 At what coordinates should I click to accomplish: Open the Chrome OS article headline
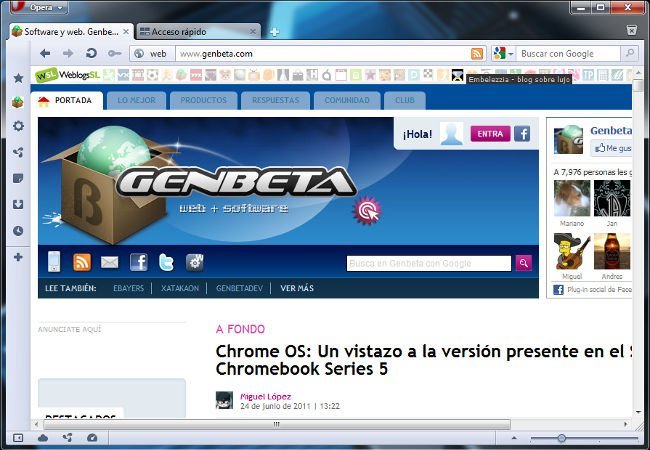(x=424, y=360)
